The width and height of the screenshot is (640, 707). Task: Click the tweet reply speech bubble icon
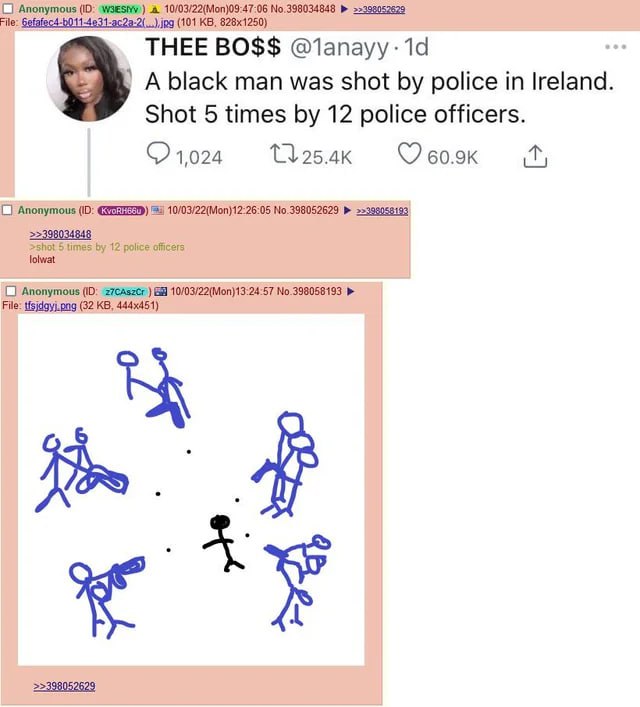coord(158,153)
